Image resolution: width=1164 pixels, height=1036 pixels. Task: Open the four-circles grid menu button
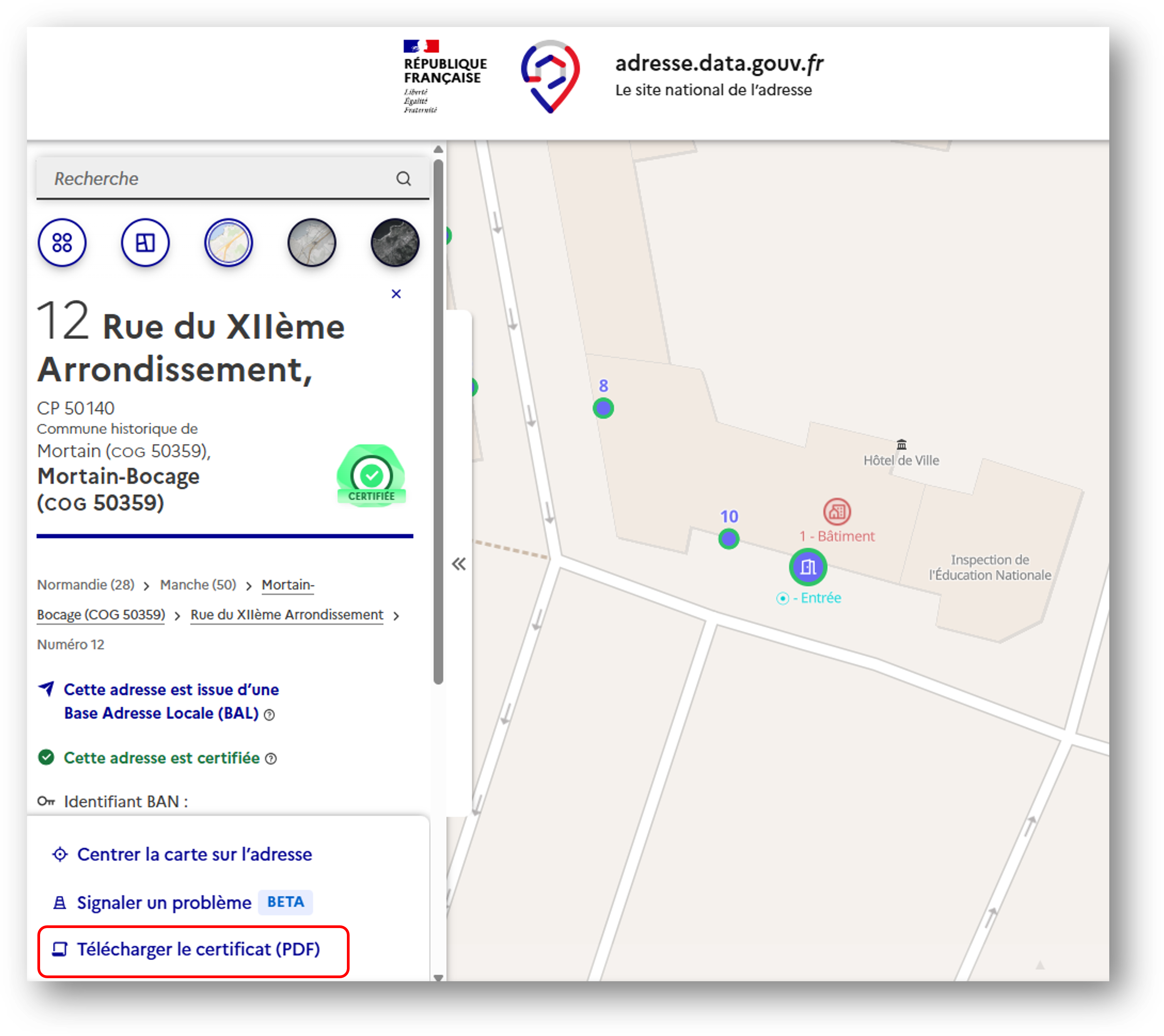62,243
